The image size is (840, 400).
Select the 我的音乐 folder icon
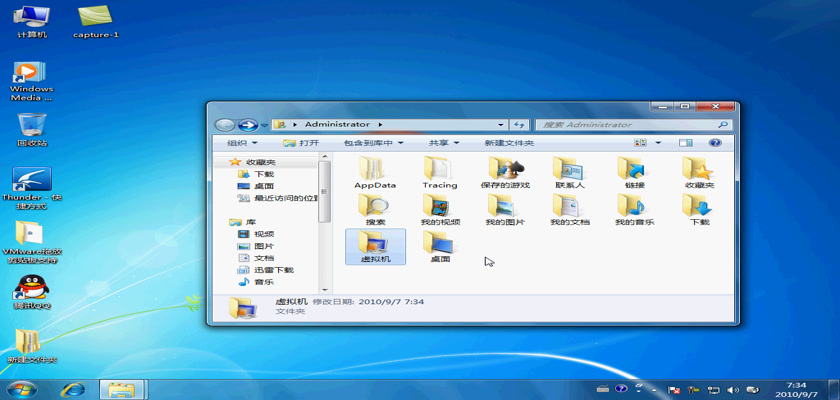tap(634, 206)
